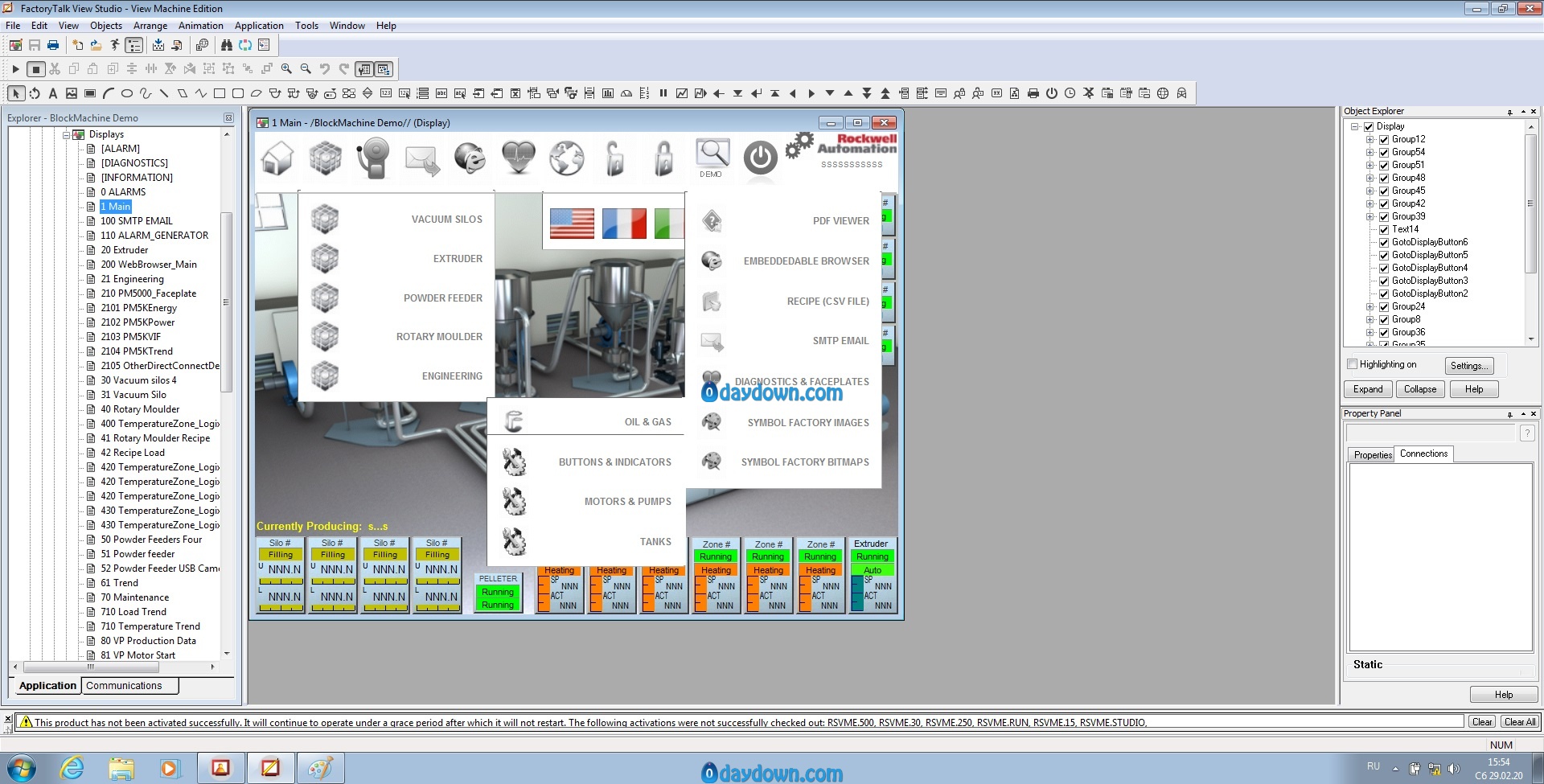The width and height of the screenshot is (1544, 784).
Task: Uncheck the Group12 checkbox
Action: (1384, 140)
